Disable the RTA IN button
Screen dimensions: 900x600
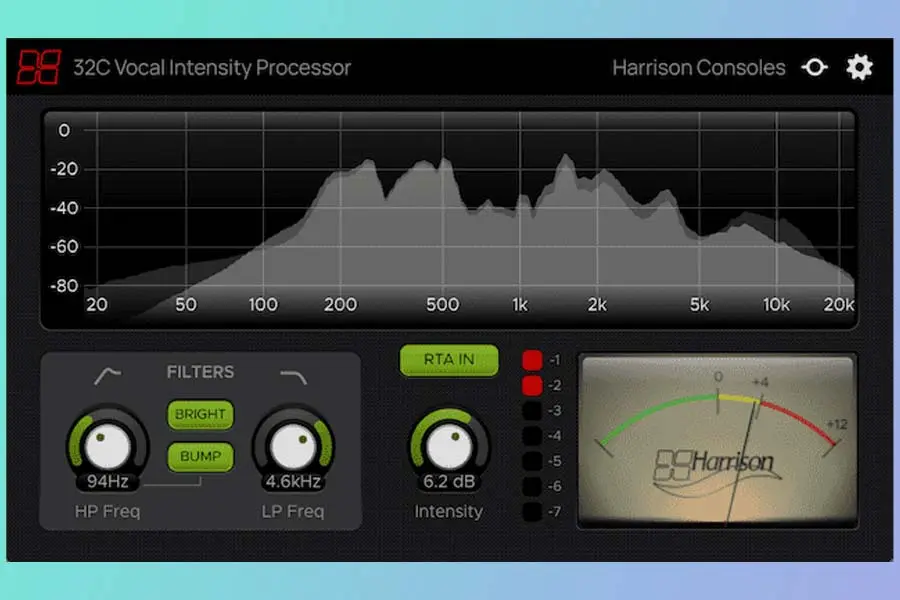coord(449,360)
